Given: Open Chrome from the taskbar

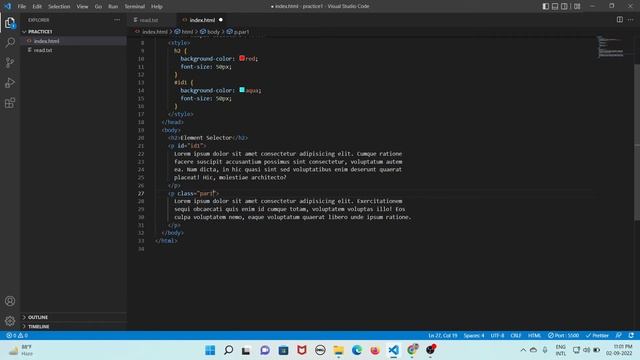Looking at the screenshot, I should pyautogui.click(x=412, y=350).
